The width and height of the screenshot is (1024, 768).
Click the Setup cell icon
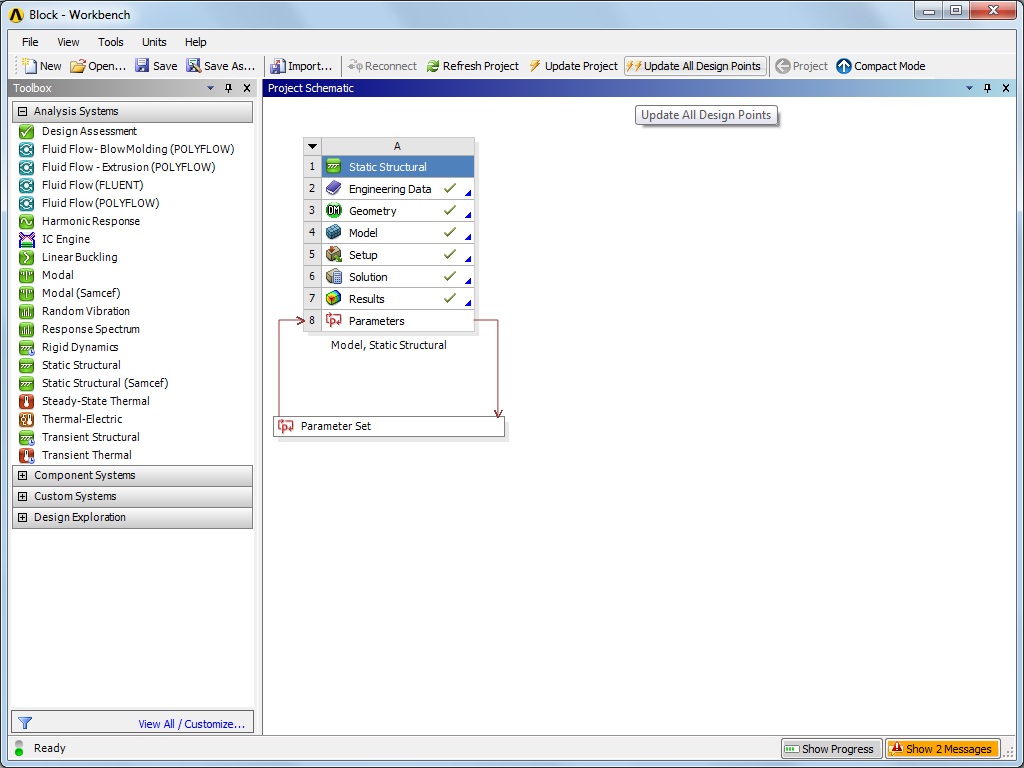[334, 255]
